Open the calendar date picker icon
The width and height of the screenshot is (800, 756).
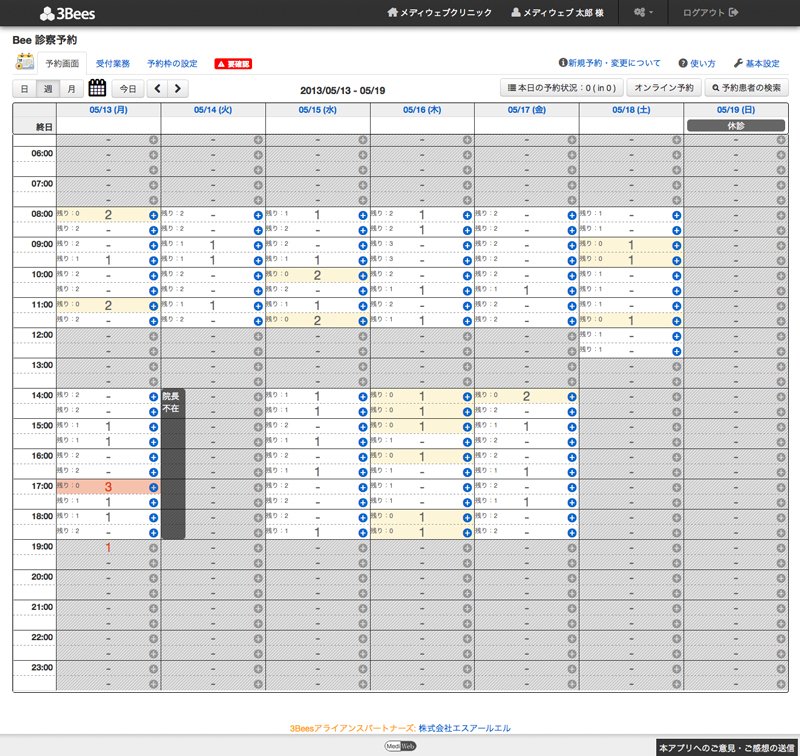click(97, 88)
